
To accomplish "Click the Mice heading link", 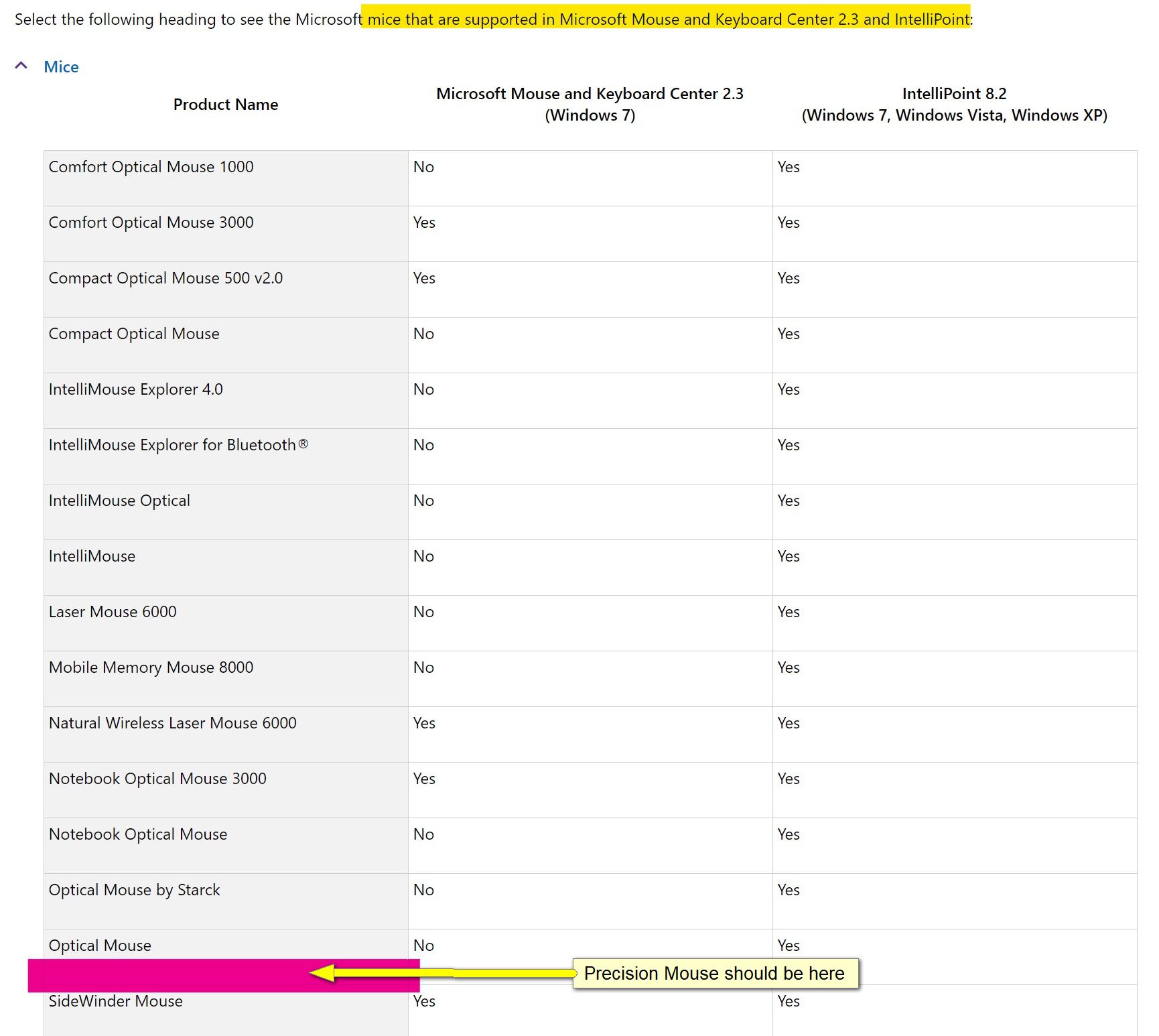I will [x=61, y=67].
